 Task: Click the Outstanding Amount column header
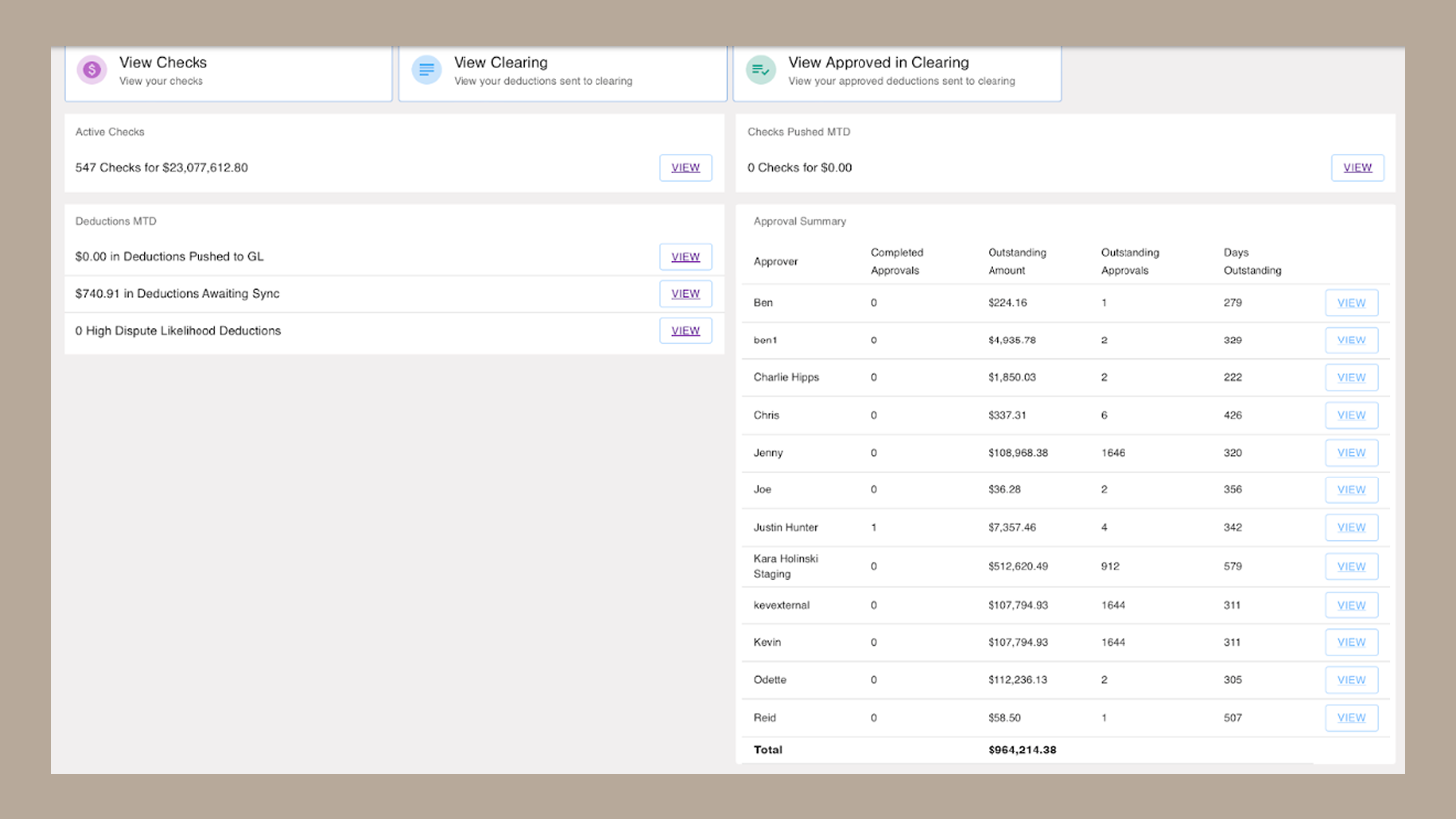(1017, 262)
